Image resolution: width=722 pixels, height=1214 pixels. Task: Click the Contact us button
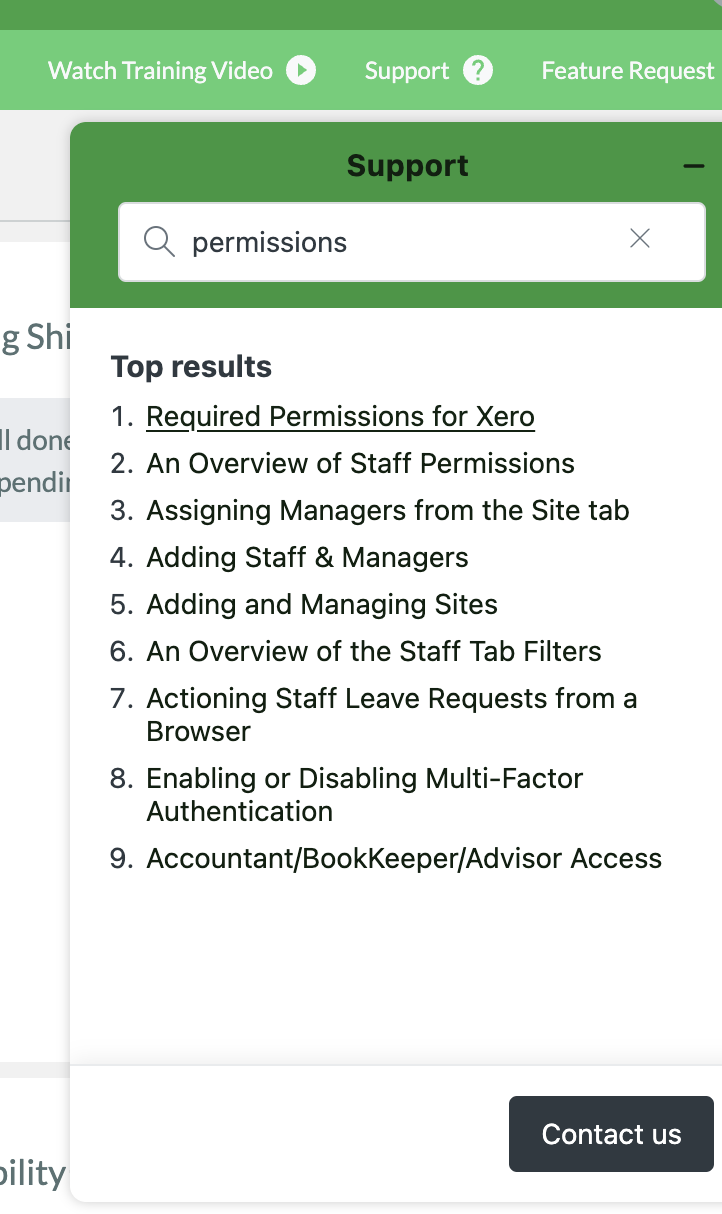coord(611,1134)
